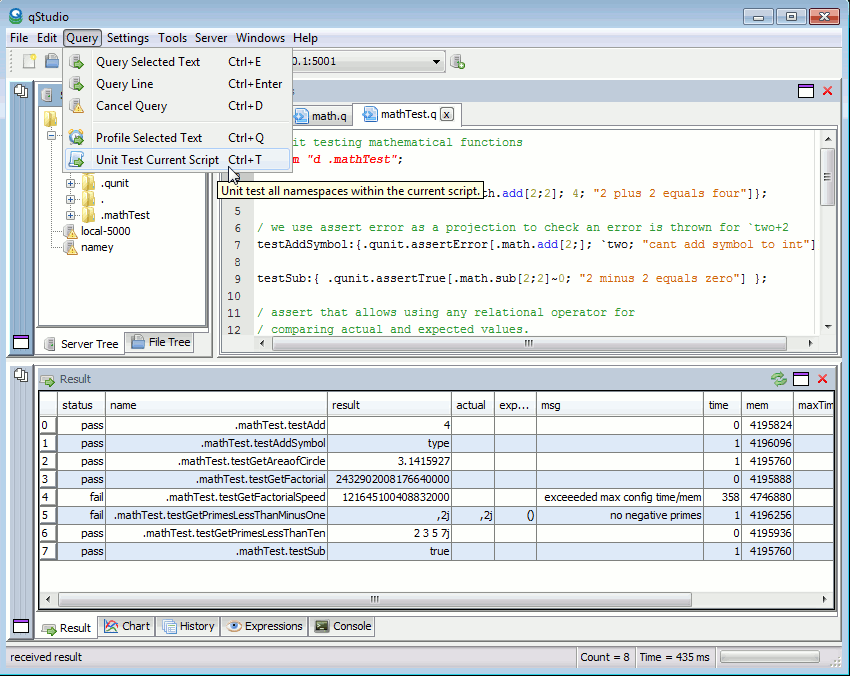The height and width of the screenshot is (676, 850).
Task: Switch to the Console tab
Action: coord(343,626)
